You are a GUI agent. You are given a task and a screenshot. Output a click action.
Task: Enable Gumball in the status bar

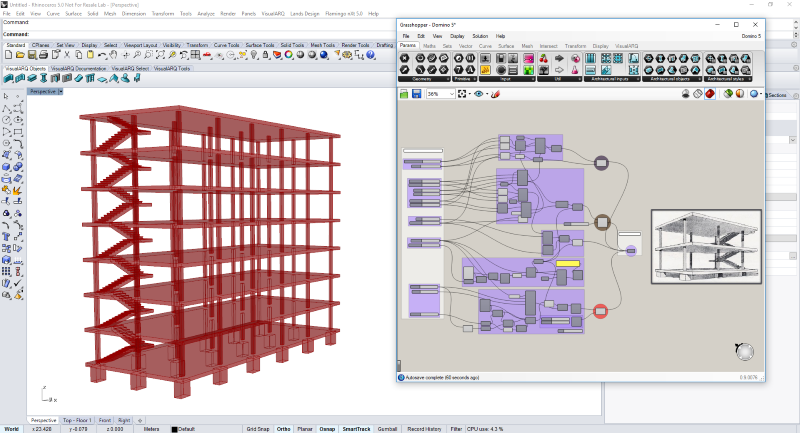click(389, 429)
